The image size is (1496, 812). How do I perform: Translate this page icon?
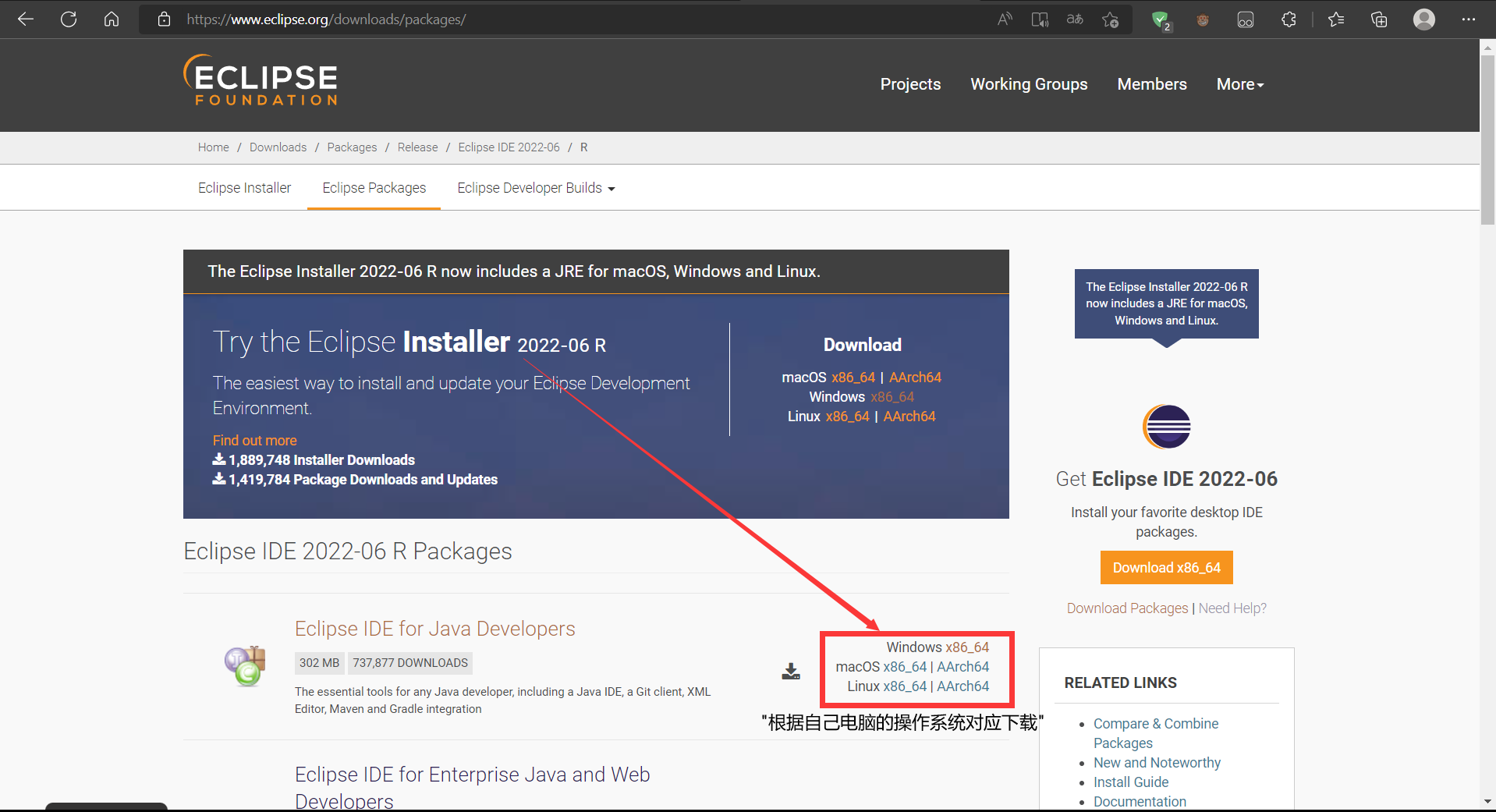click(x=1075, y=20)
